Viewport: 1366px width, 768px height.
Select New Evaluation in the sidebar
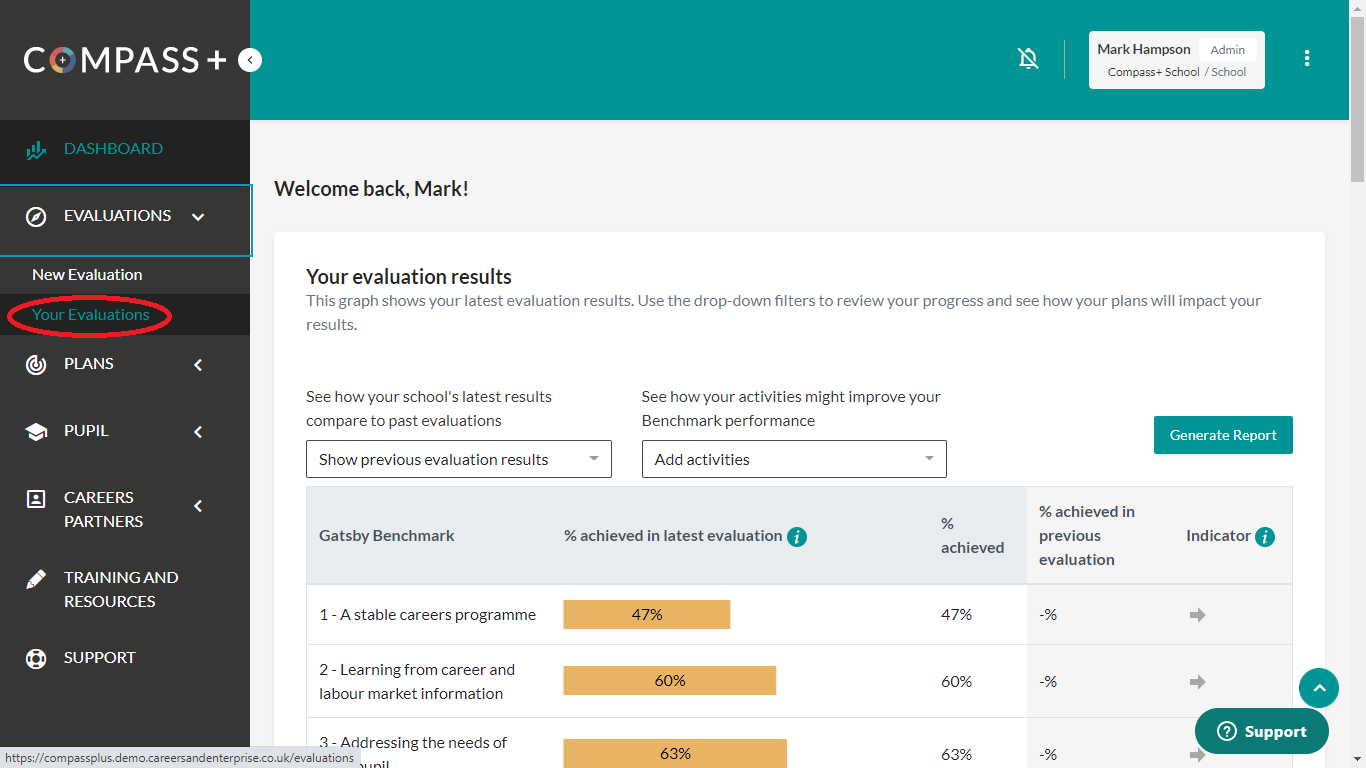(x=87, y=275)
